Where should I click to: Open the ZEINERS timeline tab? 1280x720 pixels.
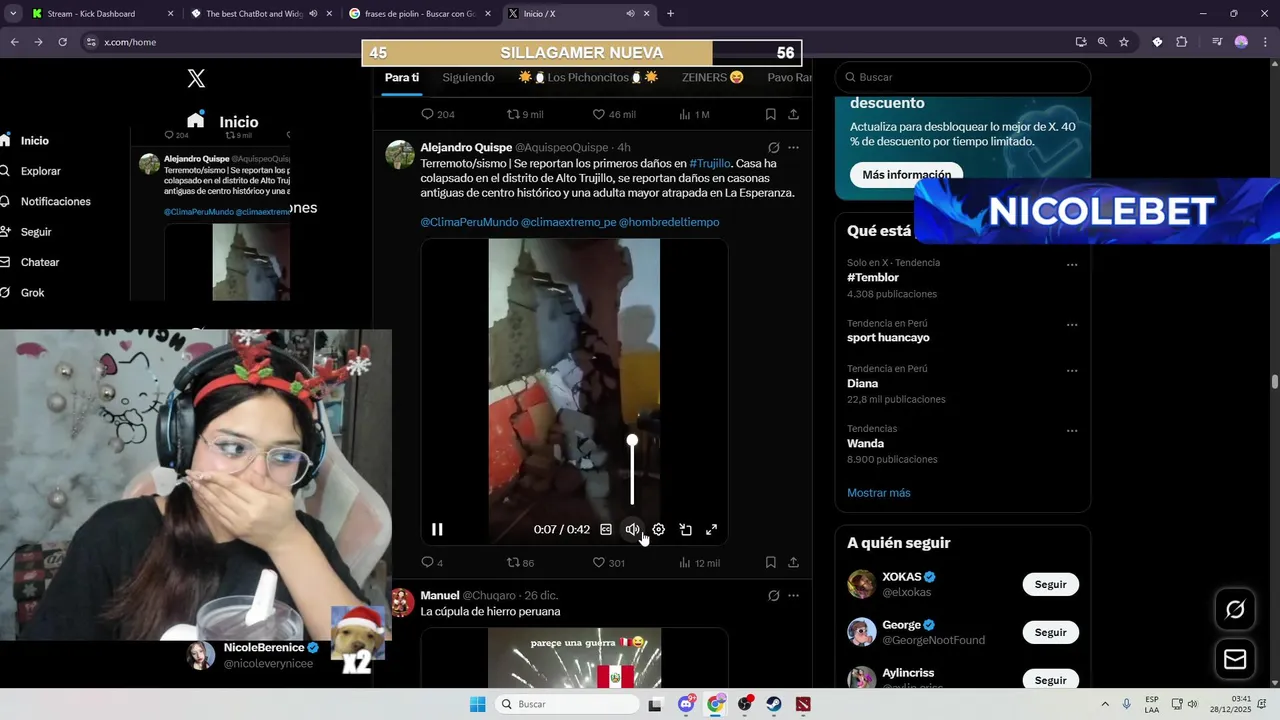point(713,77)
